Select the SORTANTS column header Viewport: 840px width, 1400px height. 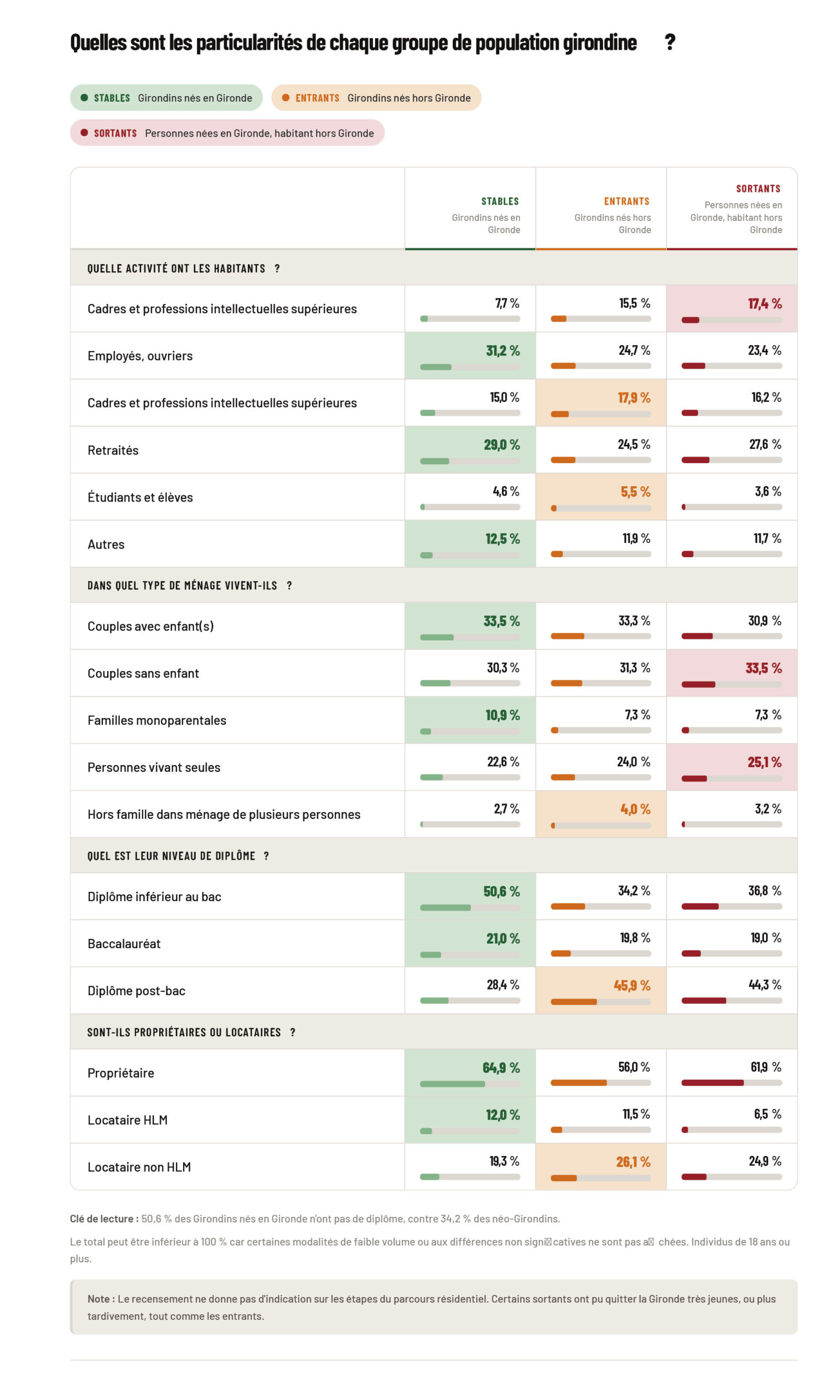[x=732, y=208]
